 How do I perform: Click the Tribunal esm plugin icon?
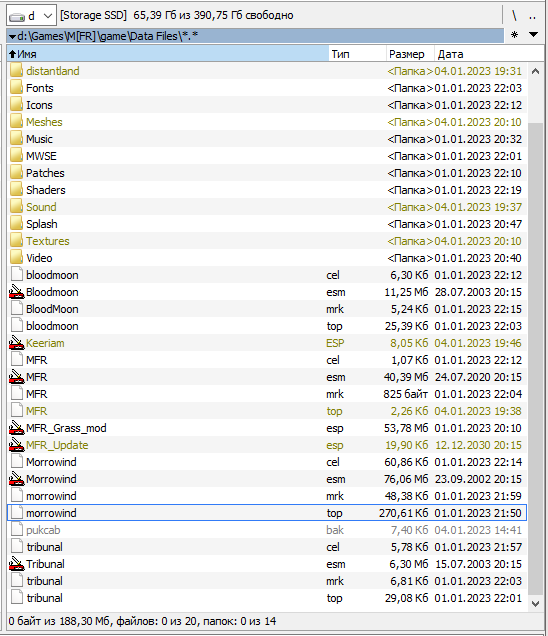click(16, 564)
